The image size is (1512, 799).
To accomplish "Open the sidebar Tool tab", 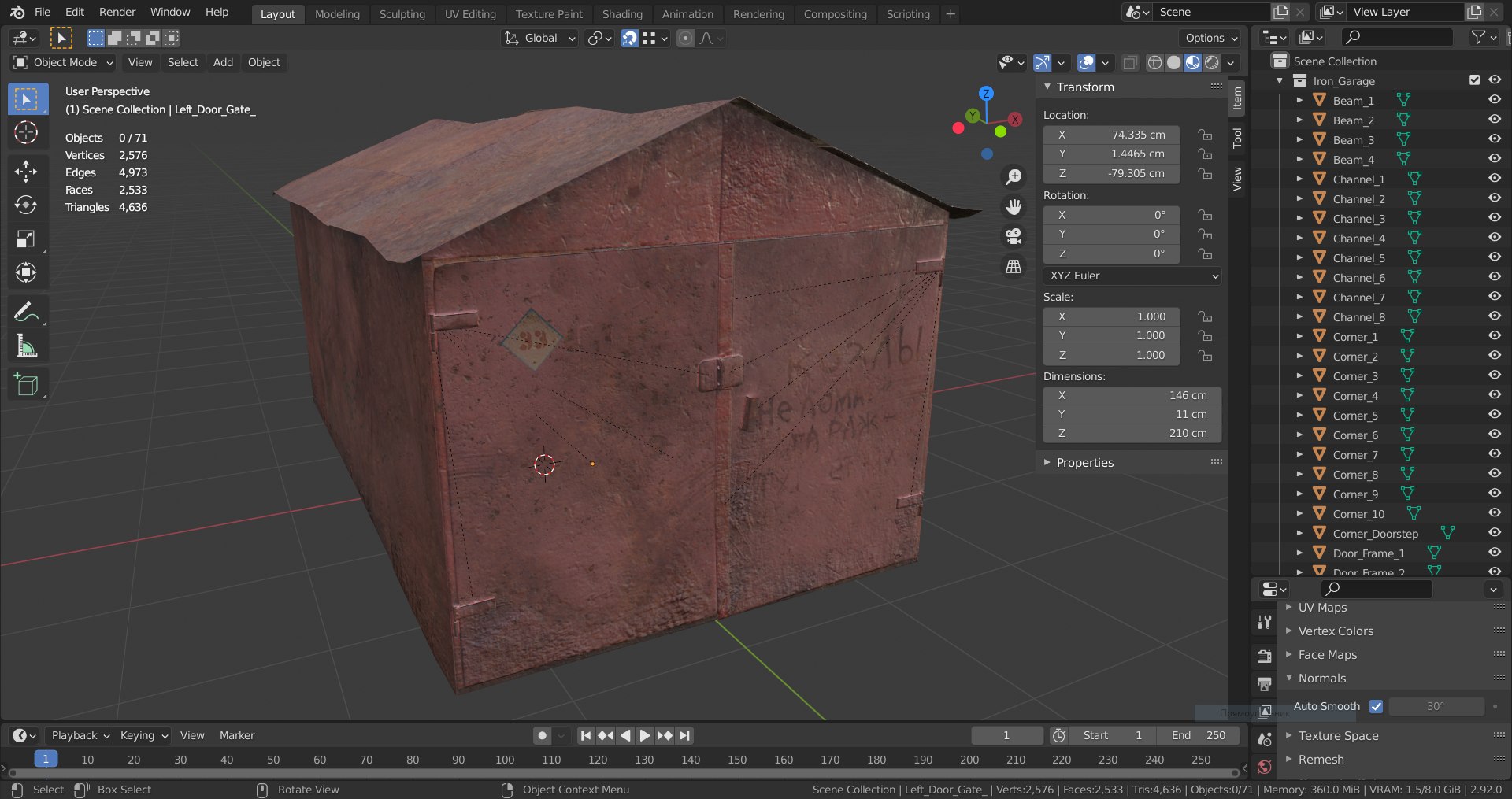I will point(1237,138).
